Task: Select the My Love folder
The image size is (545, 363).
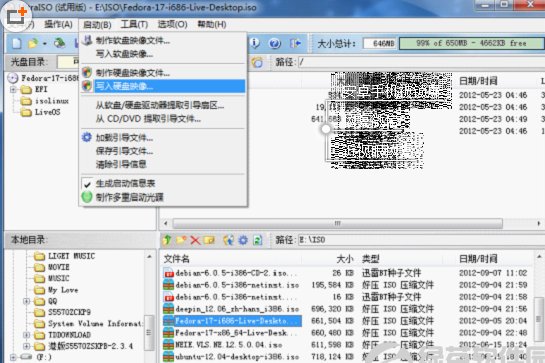Action: click(63, 290)
